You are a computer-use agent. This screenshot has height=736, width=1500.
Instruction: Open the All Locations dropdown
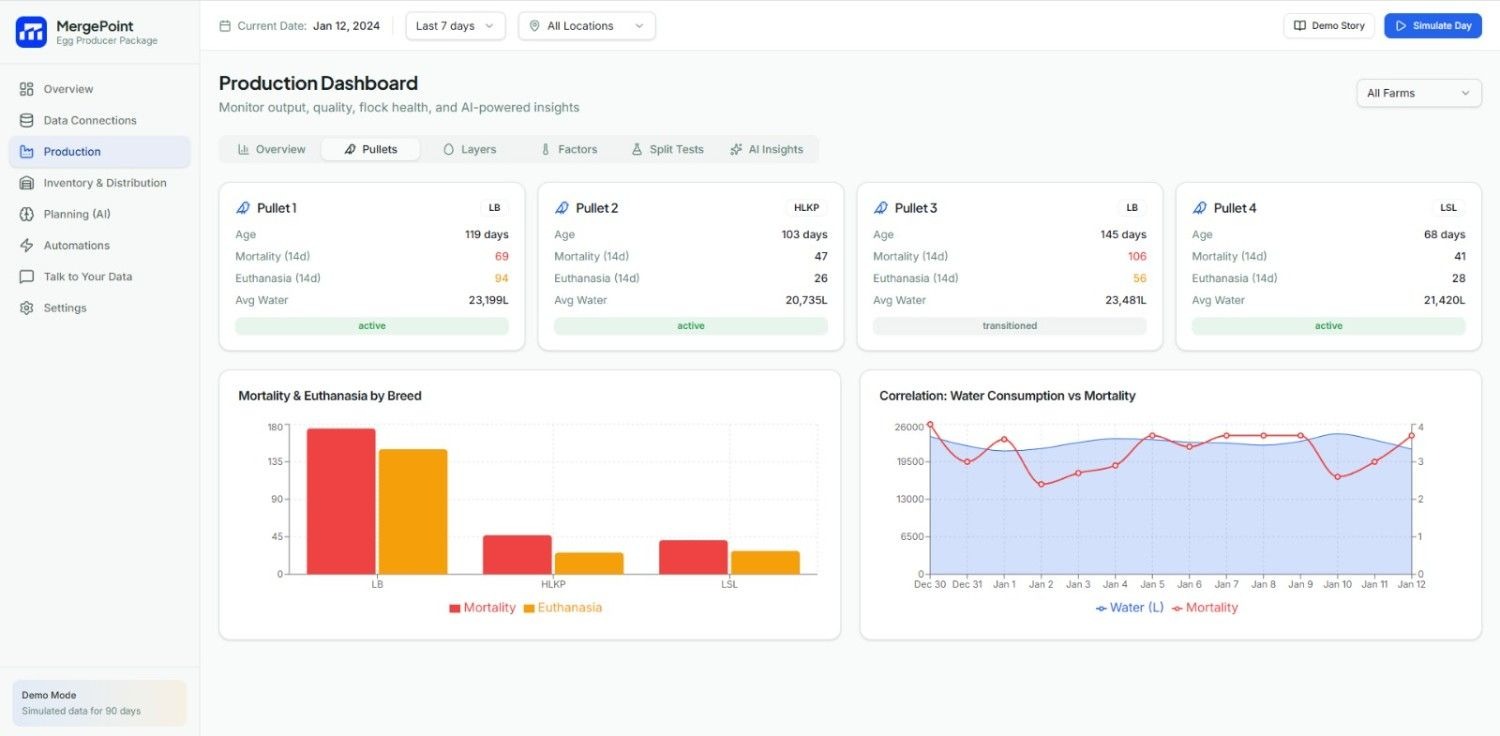click(586, 25)
